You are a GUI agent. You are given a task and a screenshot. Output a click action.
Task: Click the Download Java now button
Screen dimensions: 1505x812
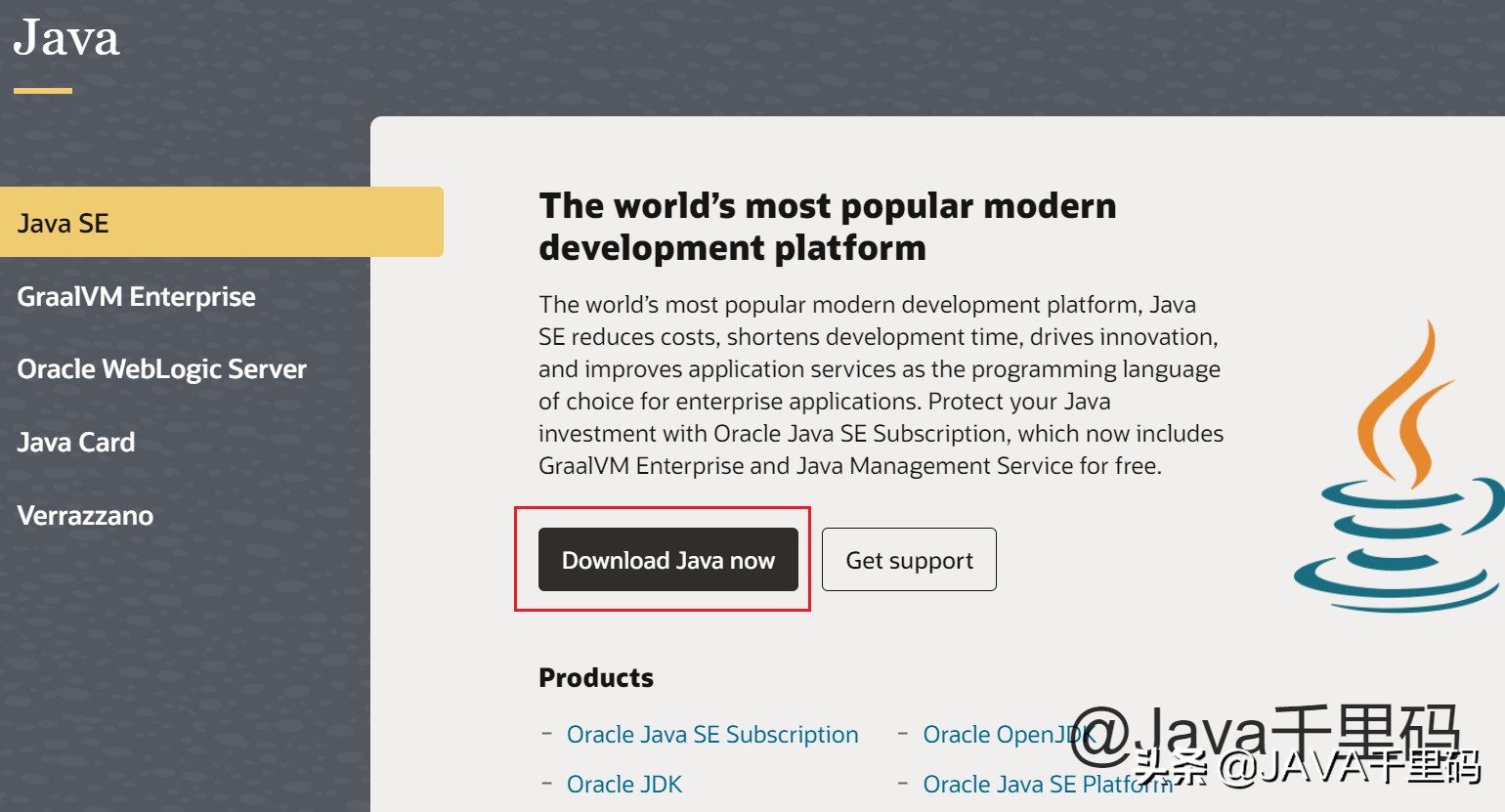click(668, 560)
